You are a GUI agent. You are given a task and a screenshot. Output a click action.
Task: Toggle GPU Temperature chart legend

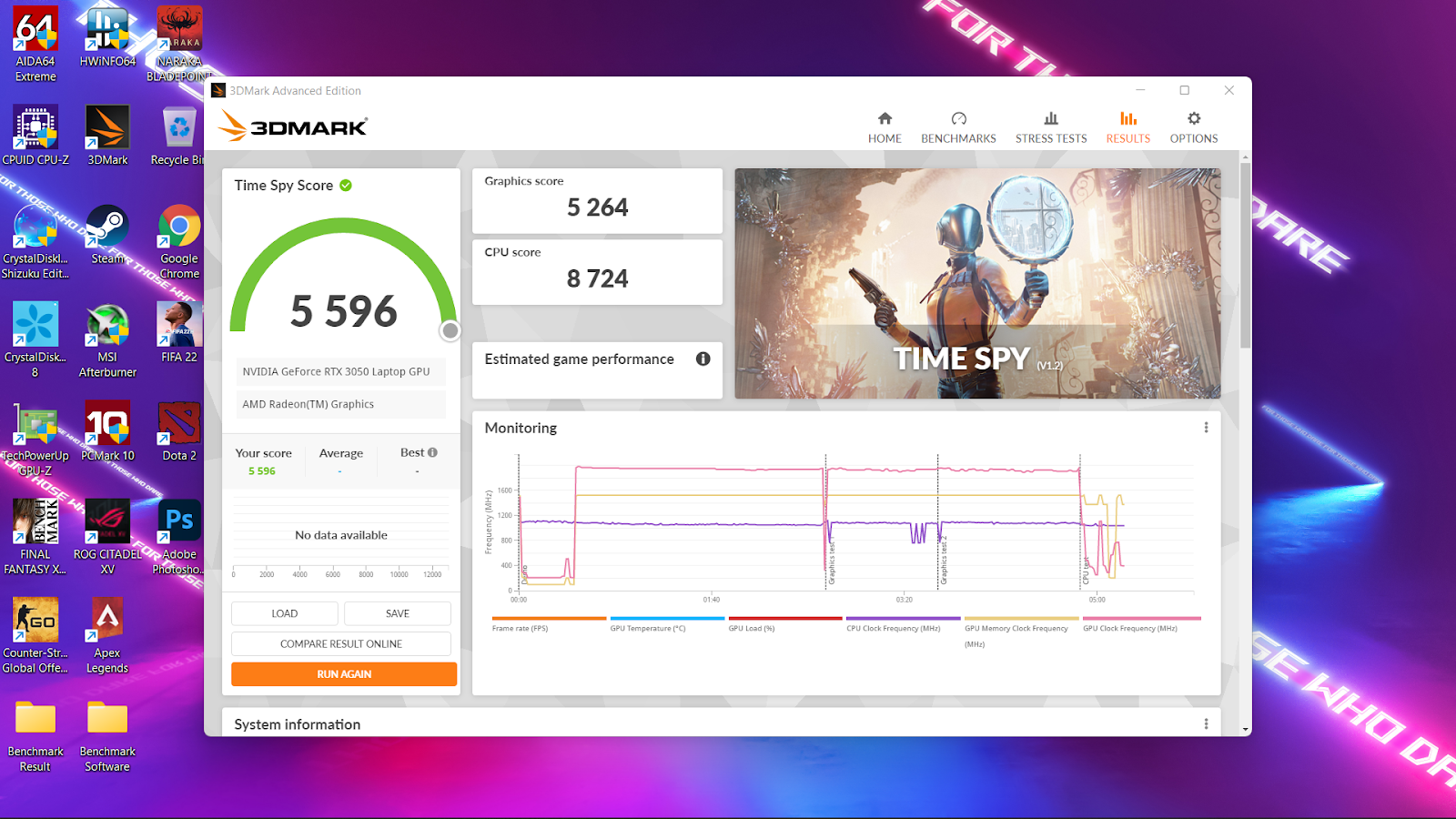[667, 624]
